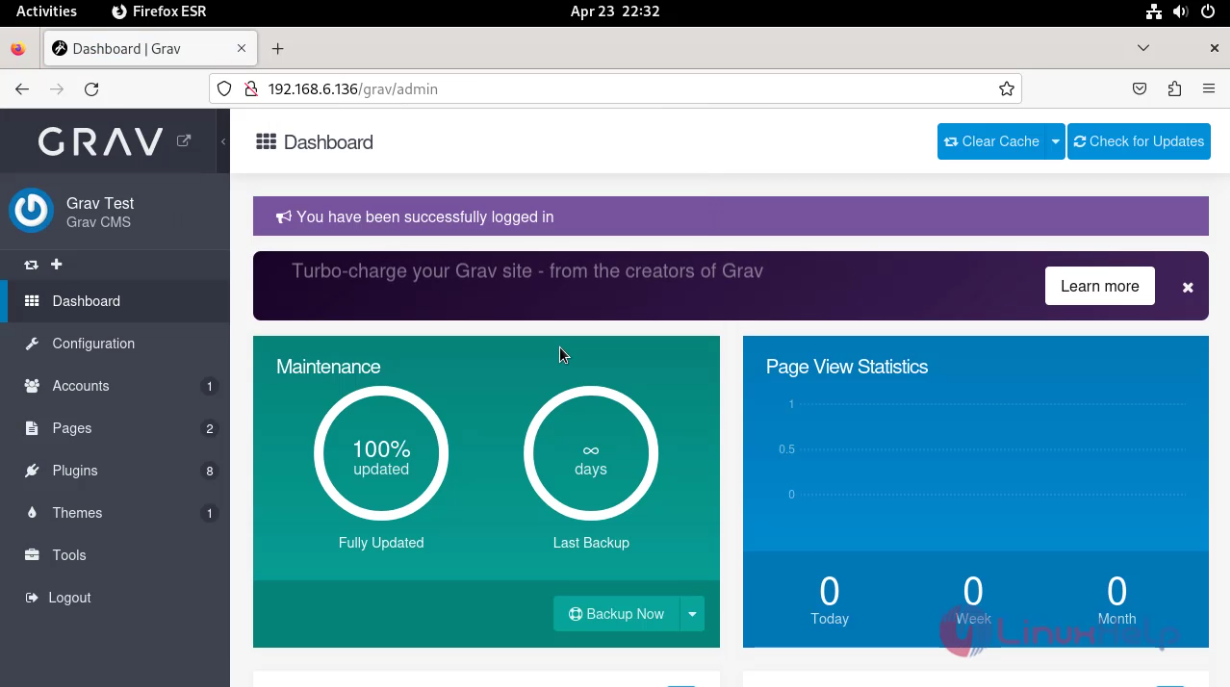This screenshot has width=1230, height=687.
Task: Click the shield tracking protection icon
Action: (x=224, y=89)
